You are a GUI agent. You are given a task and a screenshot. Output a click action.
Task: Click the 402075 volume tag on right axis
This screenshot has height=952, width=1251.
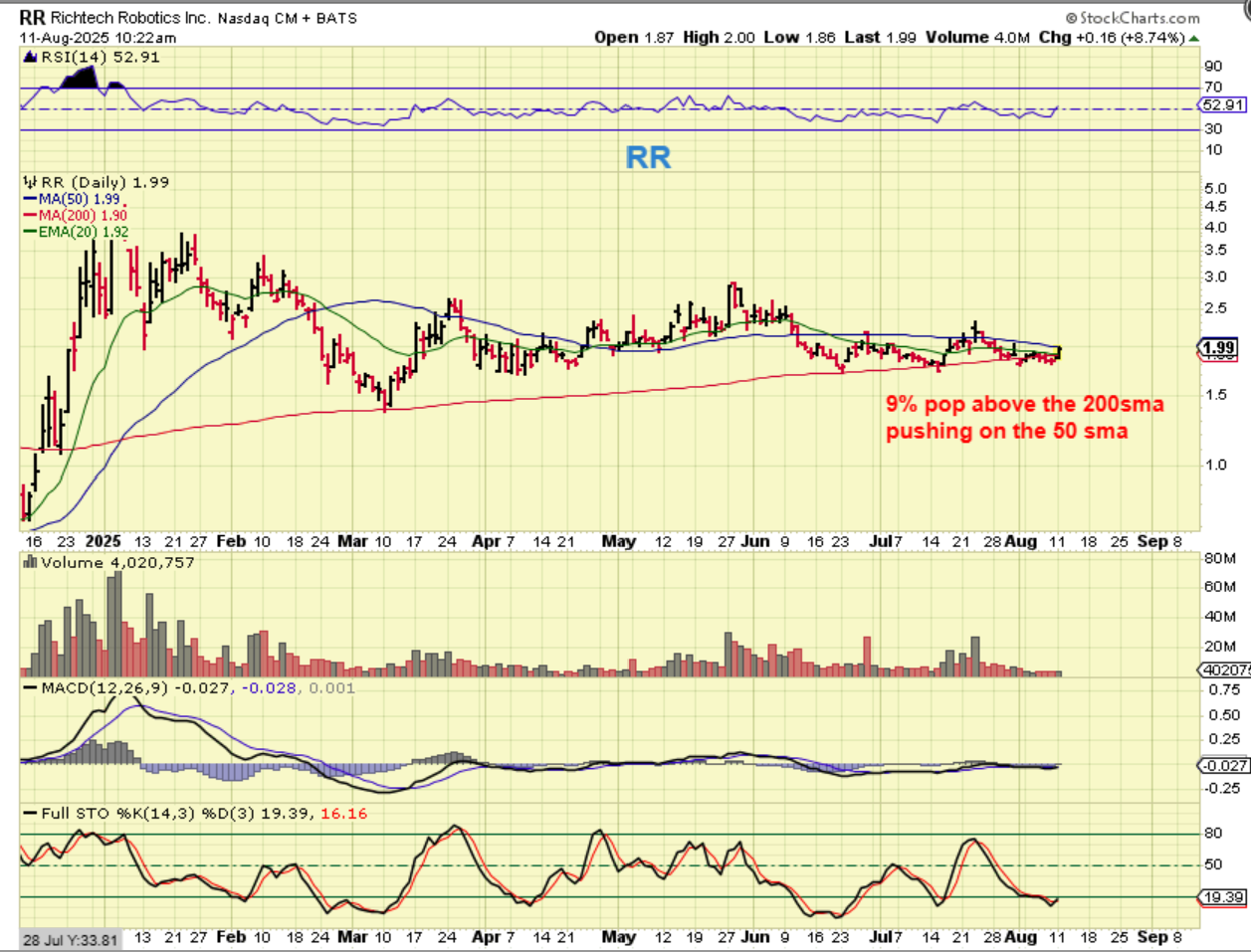(x=1224, y=670)
